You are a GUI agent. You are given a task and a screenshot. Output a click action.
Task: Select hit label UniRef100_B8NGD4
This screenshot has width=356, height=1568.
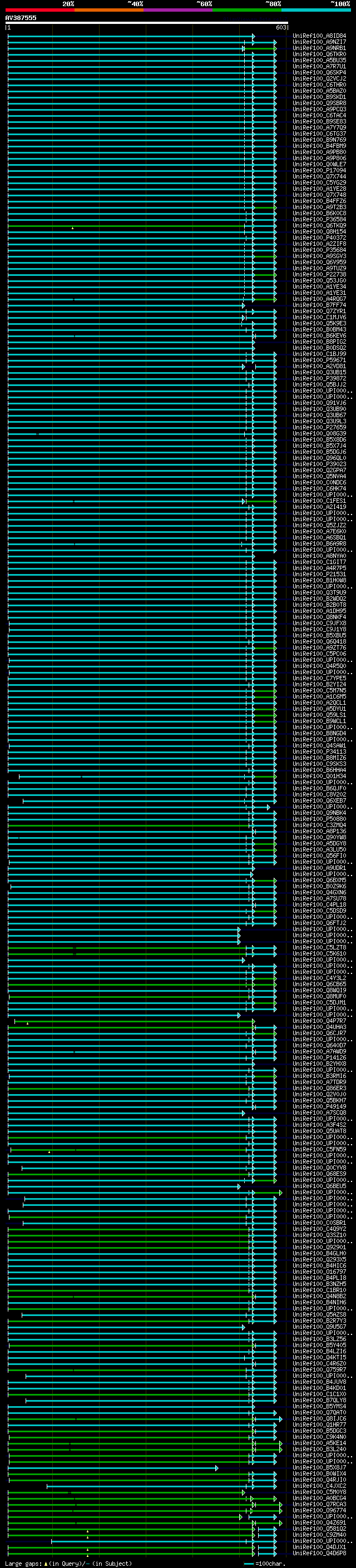[x=319, y=734]
